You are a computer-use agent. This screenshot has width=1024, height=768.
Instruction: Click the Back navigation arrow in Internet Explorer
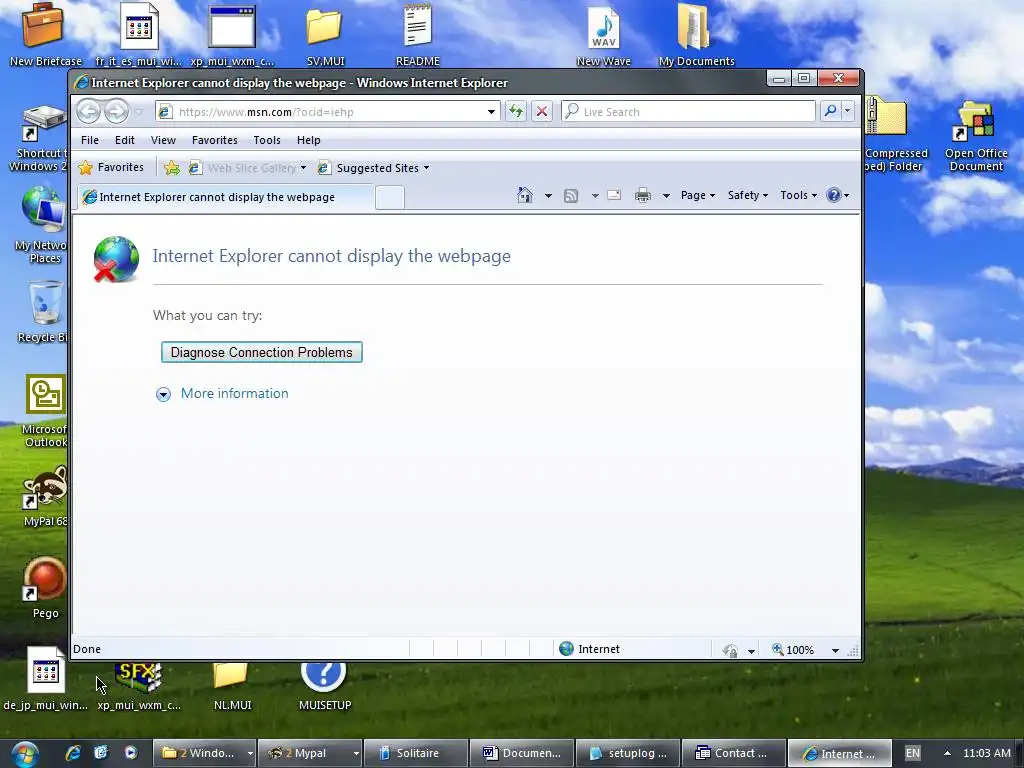coord(89,112)
